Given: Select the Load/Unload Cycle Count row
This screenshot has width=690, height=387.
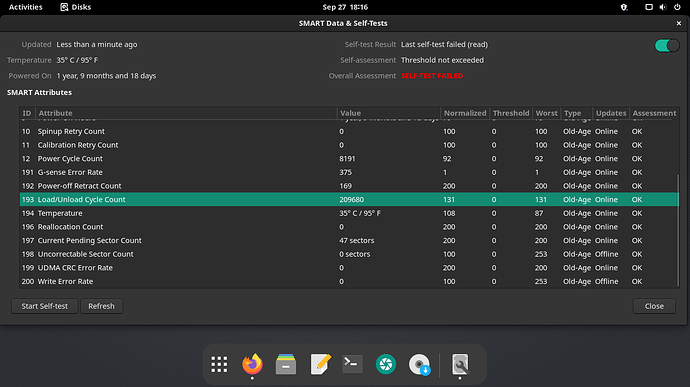Looking at the screenshot, I should [x=349, y=199].
